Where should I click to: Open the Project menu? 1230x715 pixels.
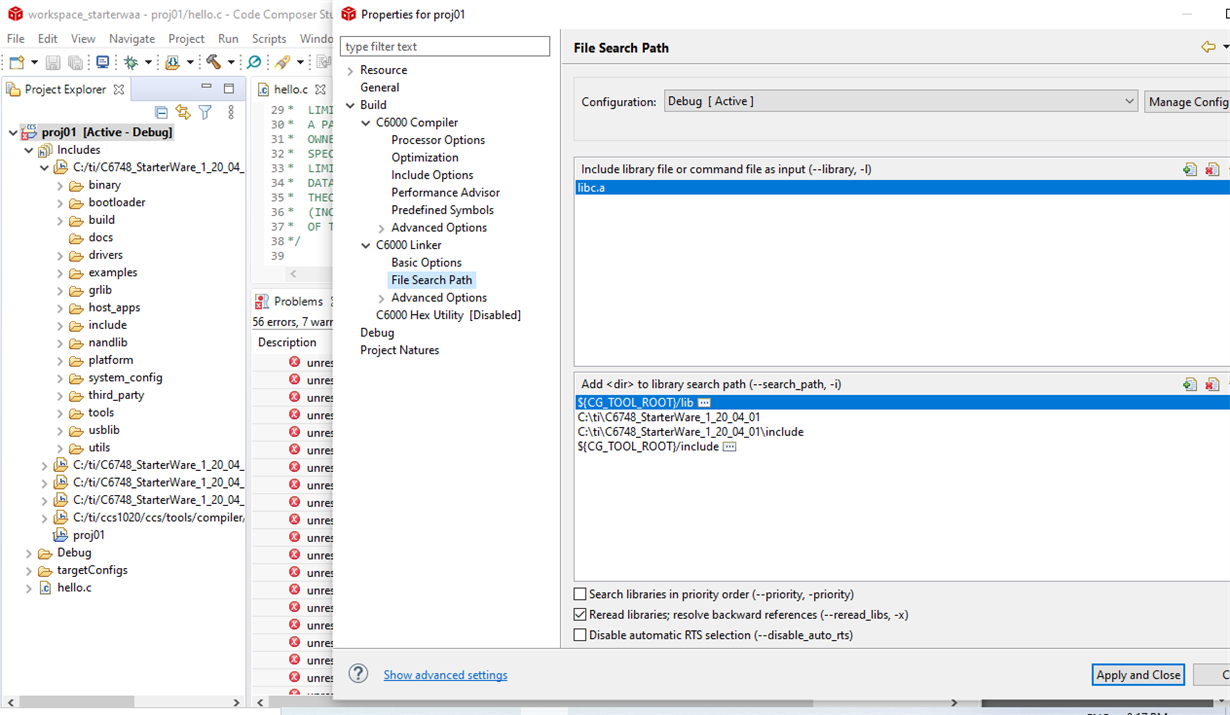[x=186, y=38]
